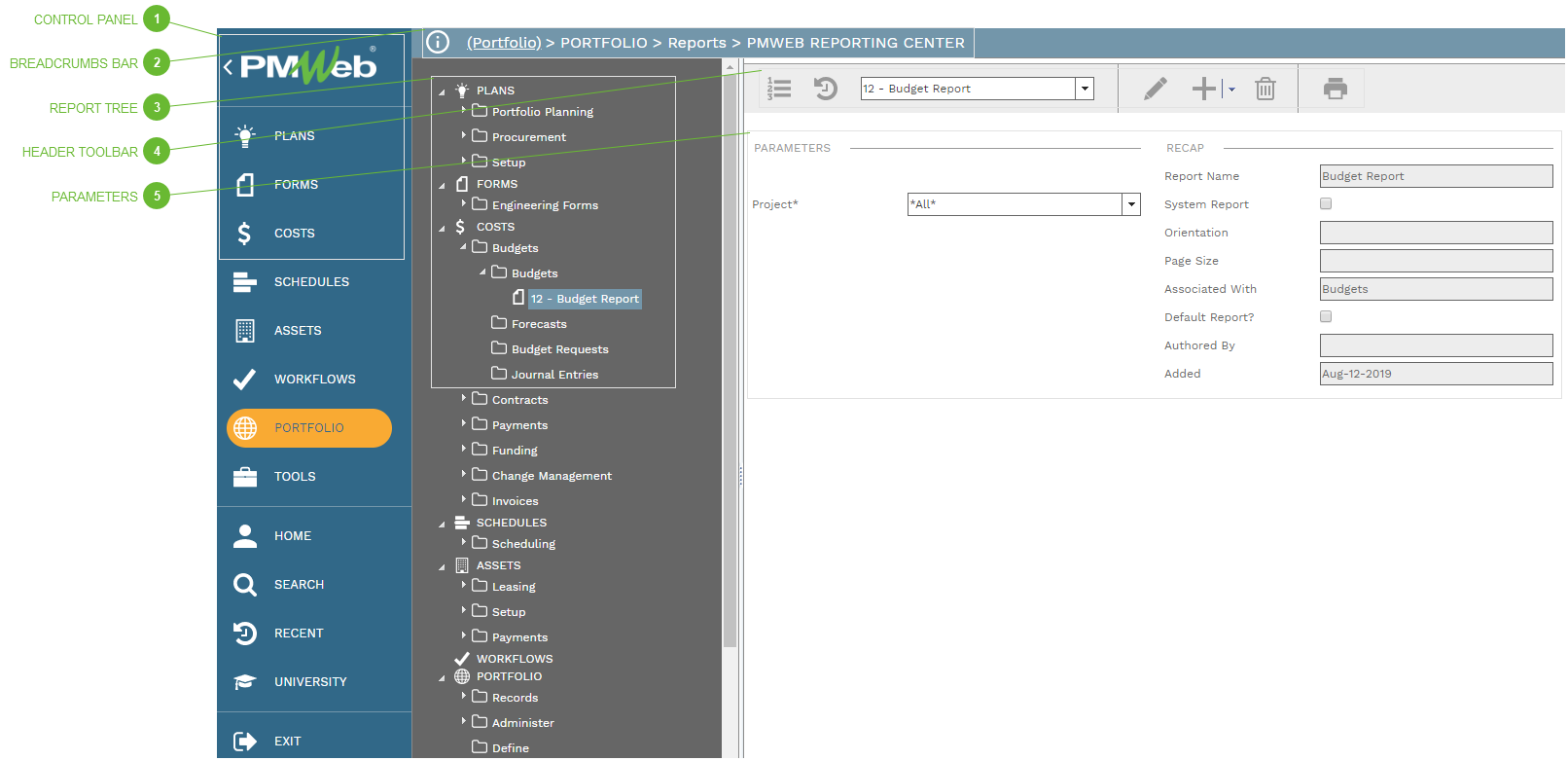The height and width of the screenshot is (761, 1568).
Task: Click the info icon in breadcrumbs bar
Action: (439, 43)
